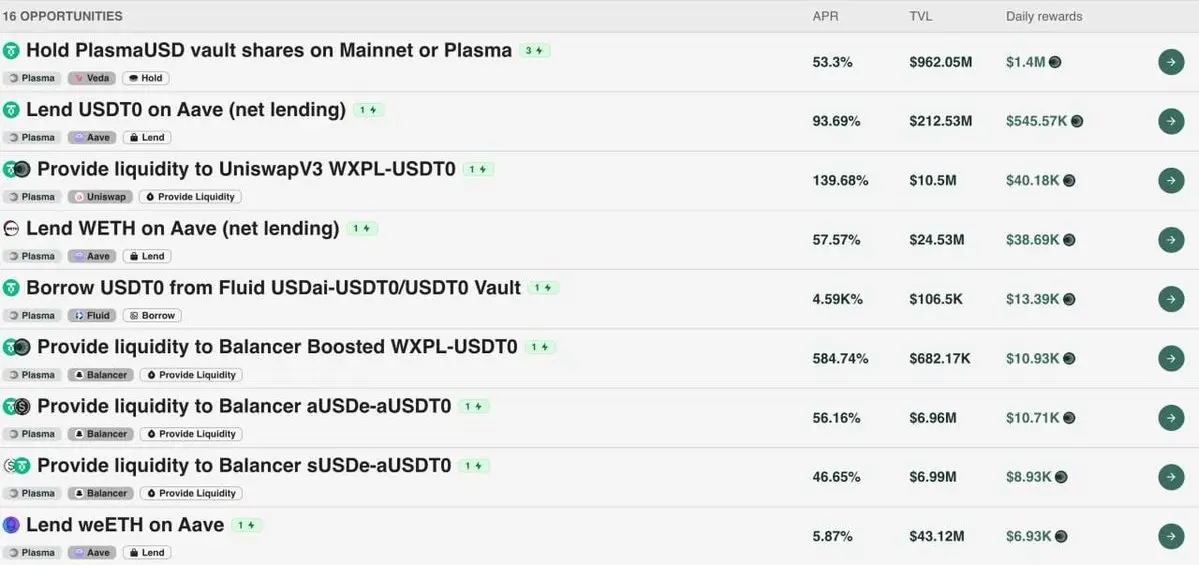Sort by Daily rewards column header
Screen dimensions: 1199x565
(x=1044, y=16)
